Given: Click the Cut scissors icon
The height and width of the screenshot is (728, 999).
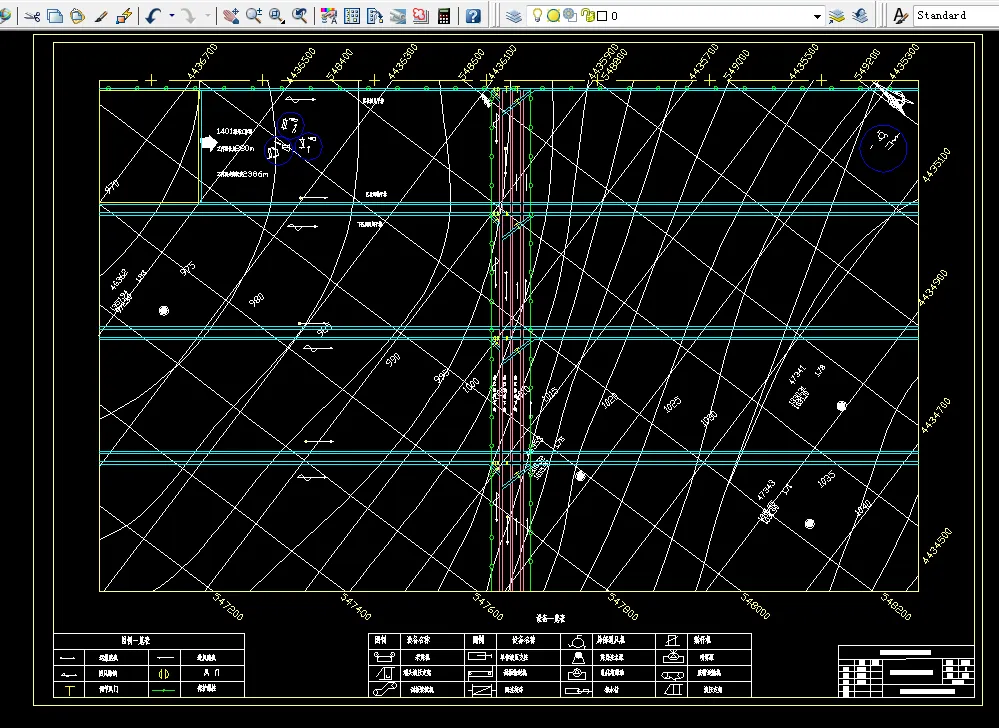Looking at the screenshot, I should pos(32,16).
